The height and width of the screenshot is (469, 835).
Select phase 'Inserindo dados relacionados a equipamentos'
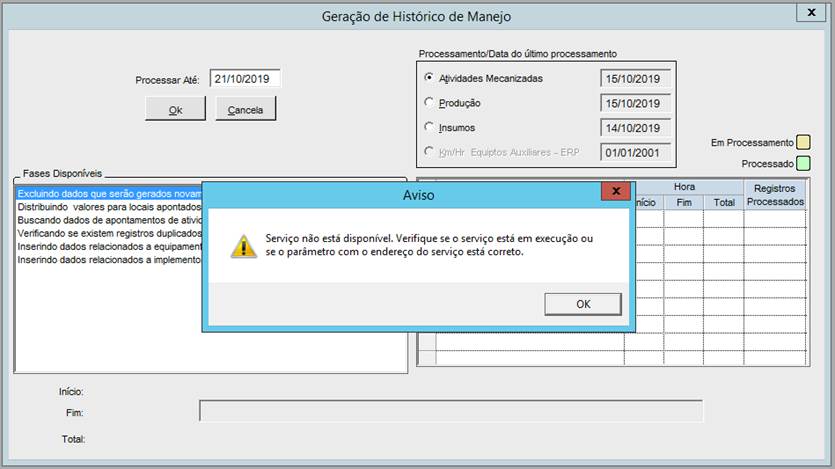[x=109, y=247]
